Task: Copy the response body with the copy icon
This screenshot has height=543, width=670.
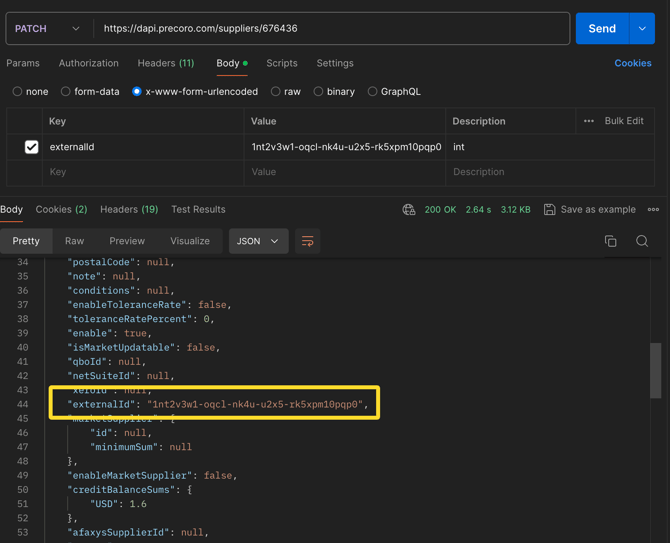Action: (x=610, y=241)
